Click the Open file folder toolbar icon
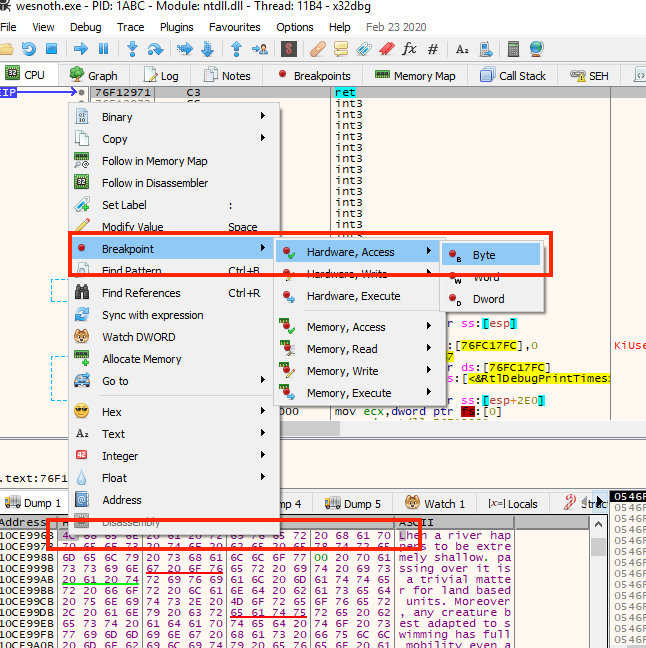The image size is (646, 648). [x=6, y=49]
